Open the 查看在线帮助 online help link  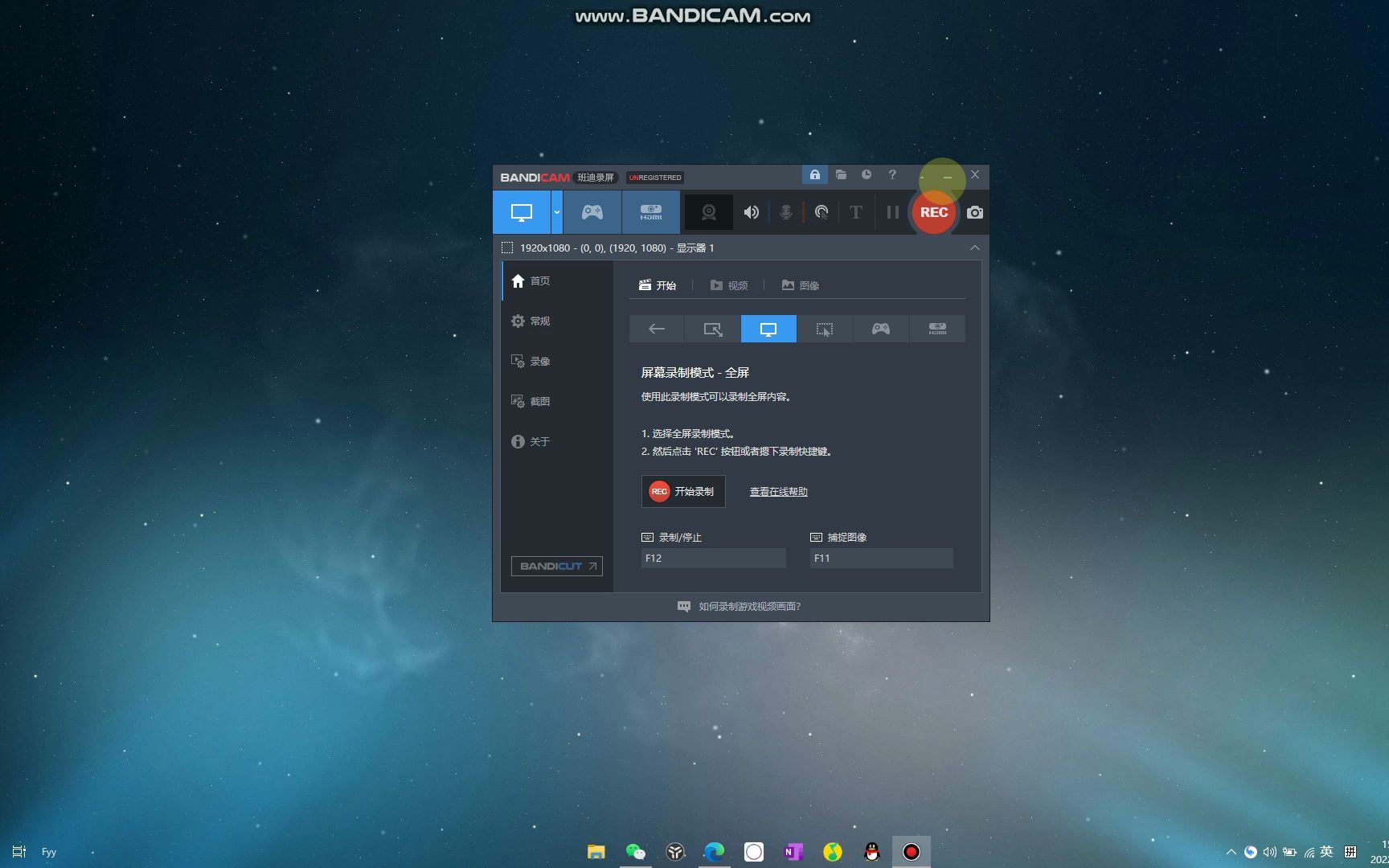[x=778, y=492]
